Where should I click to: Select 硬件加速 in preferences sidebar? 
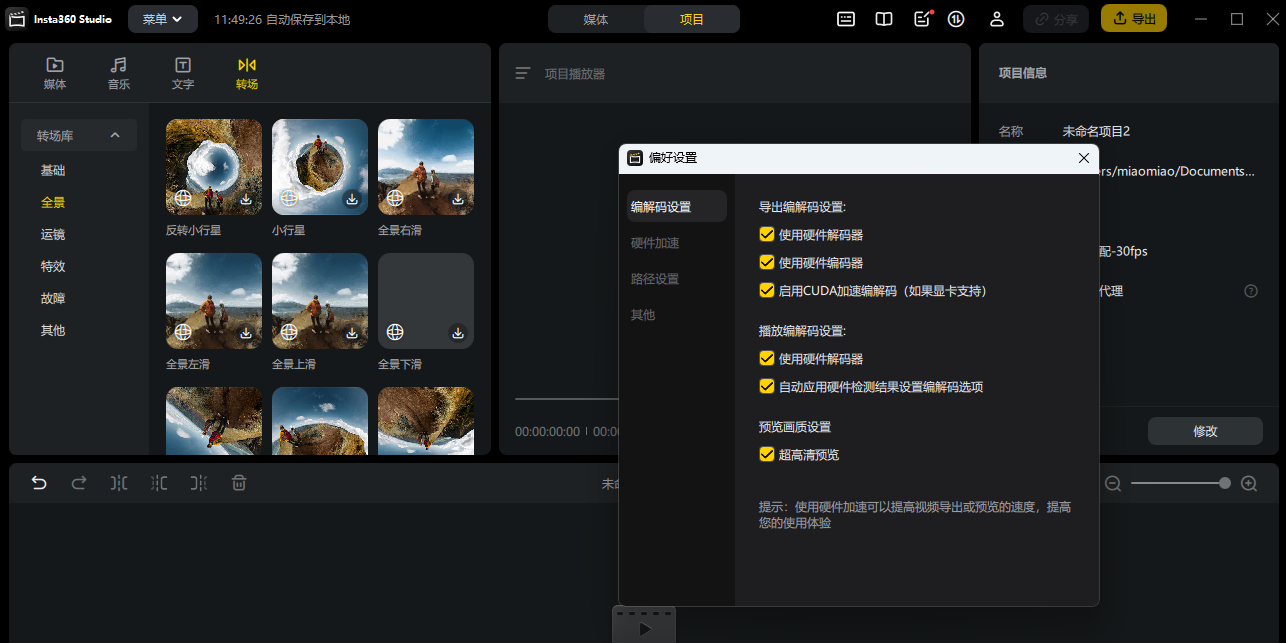click(655, 243)
